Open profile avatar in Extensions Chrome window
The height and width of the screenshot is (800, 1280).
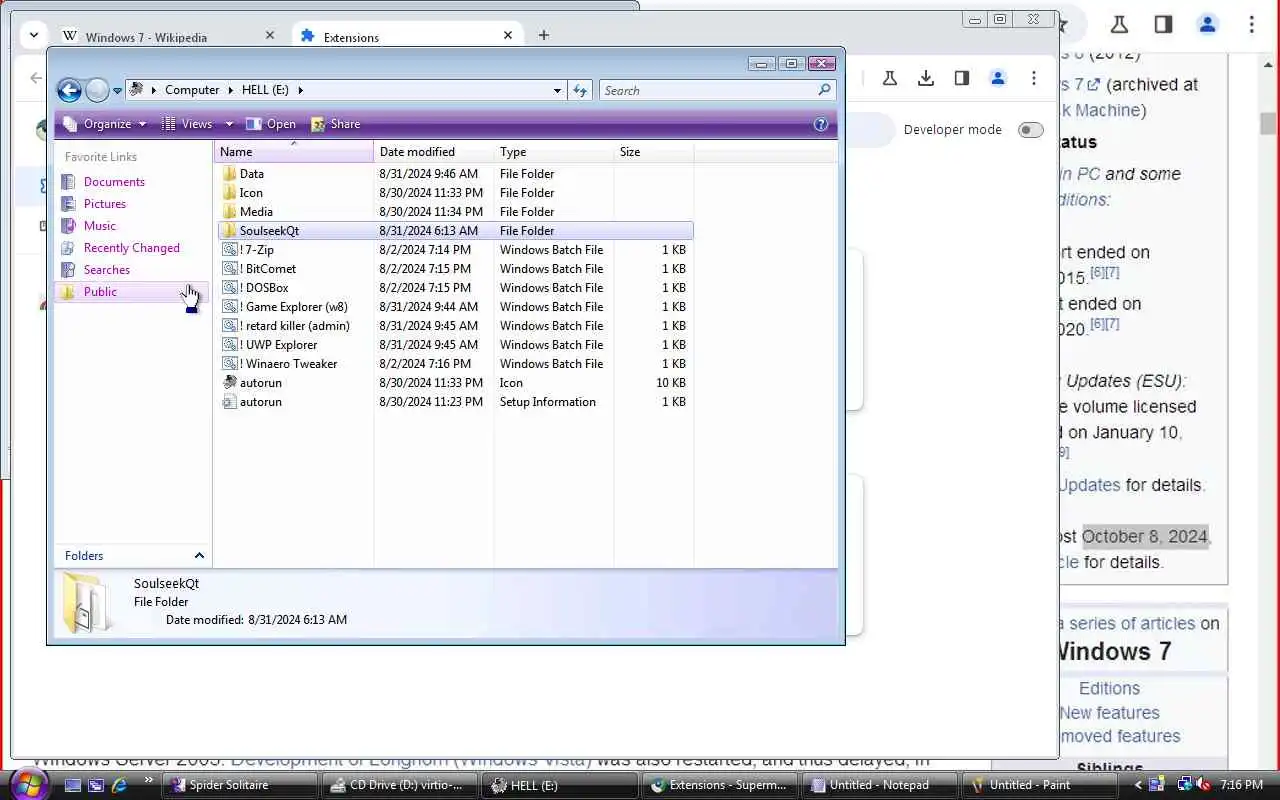coord(998,78)
